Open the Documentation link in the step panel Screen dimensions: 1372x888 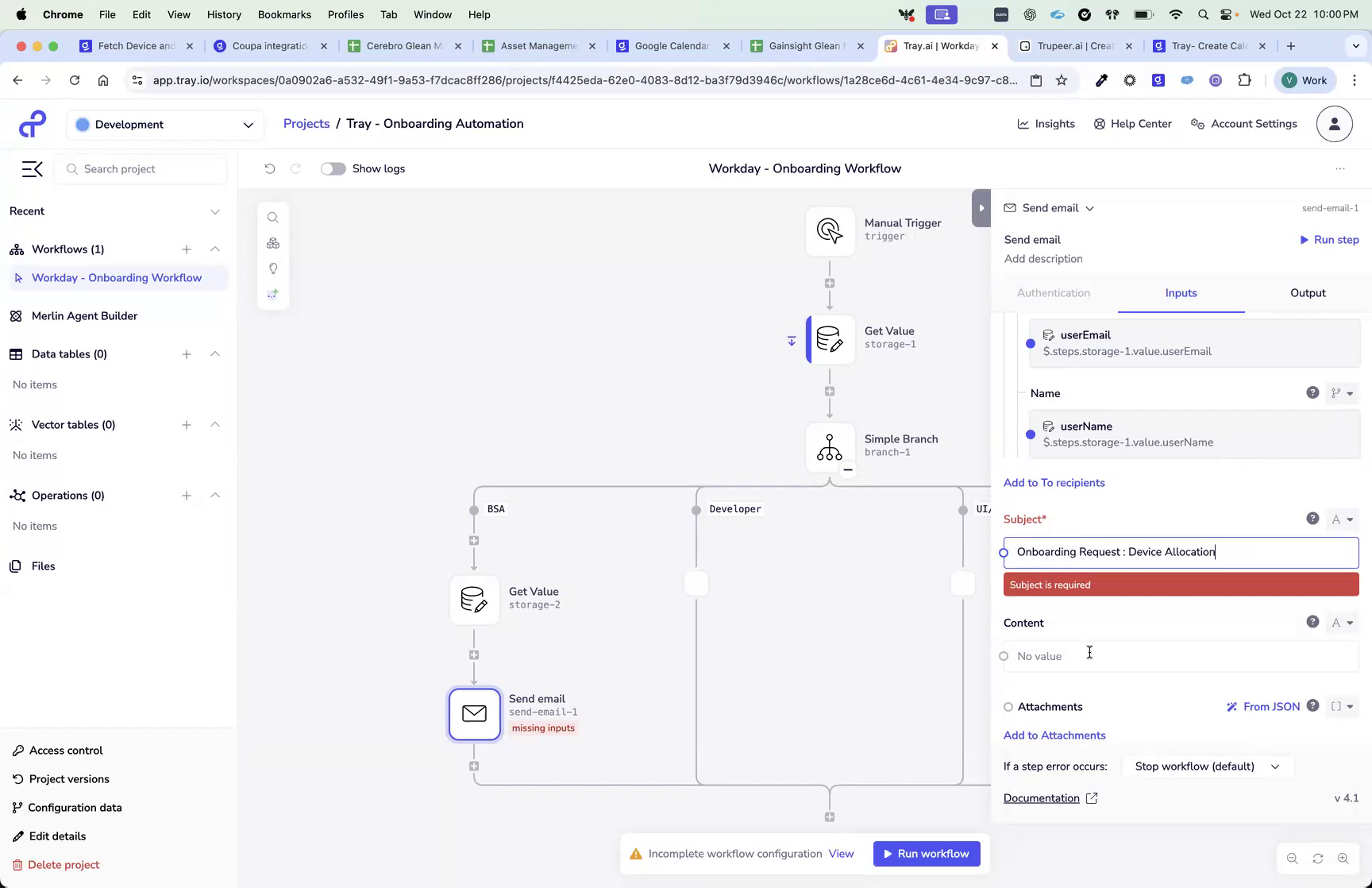tap(1041, 797)
